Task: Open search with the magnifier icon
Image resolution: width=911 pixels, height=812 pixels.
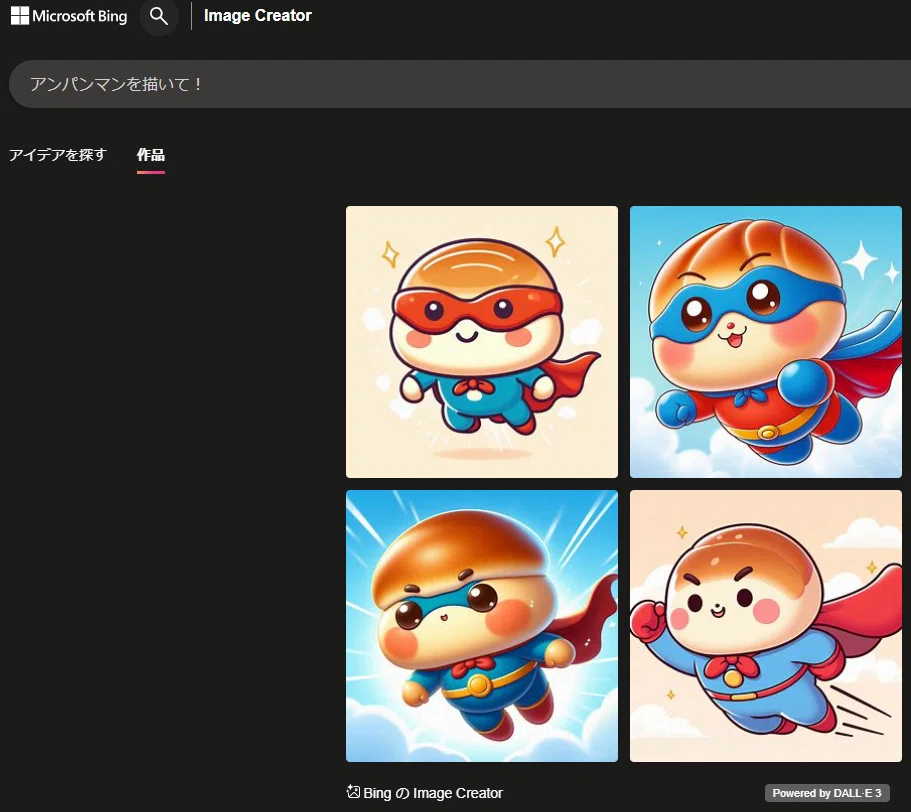Action: tap(159, 16)
